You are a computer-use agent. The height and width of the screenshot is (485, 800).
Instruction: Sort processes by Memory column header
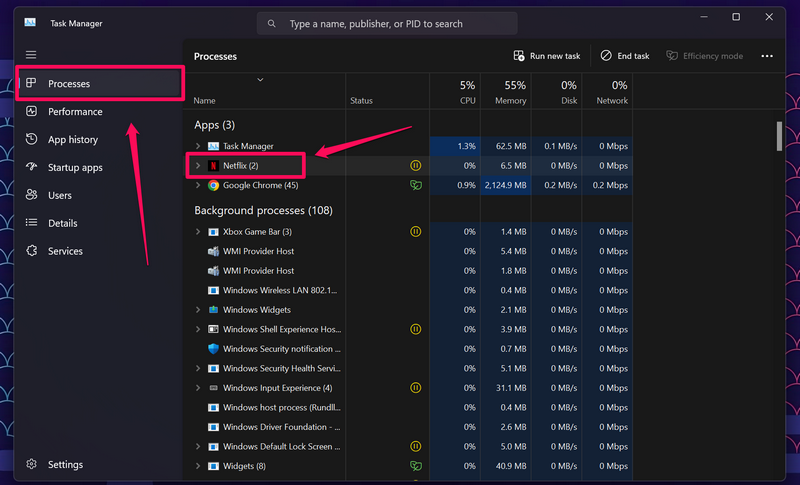[x=507, y=92]
